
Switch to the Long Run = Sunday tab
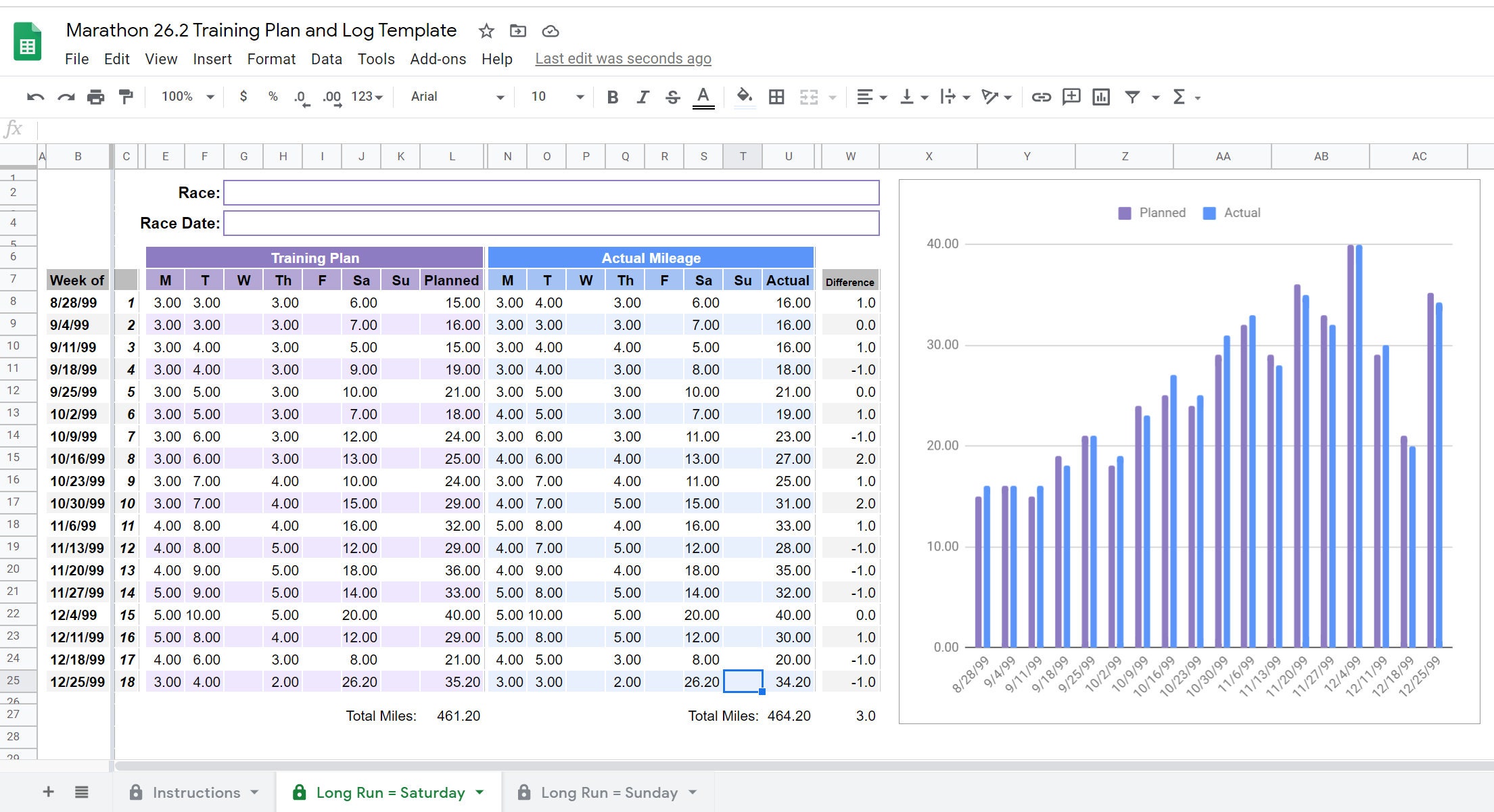[608, 792]
